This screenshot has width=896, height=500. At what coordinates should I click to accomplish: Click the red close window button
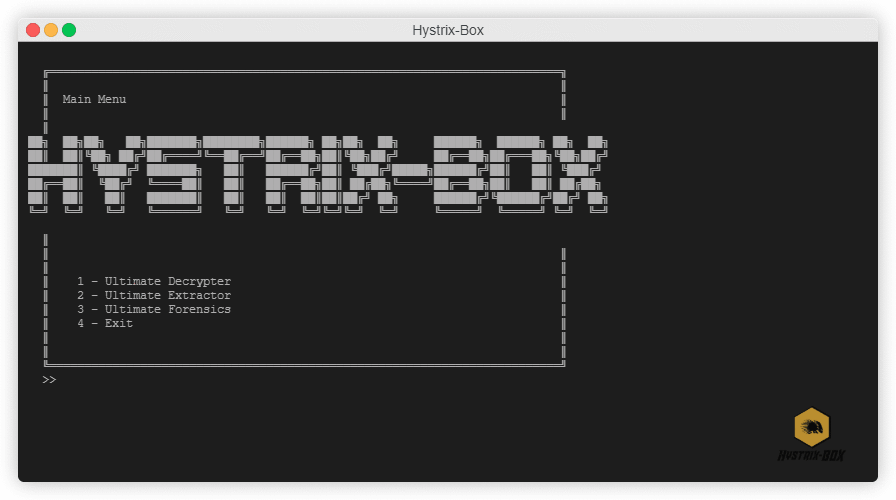pos(33,30)
